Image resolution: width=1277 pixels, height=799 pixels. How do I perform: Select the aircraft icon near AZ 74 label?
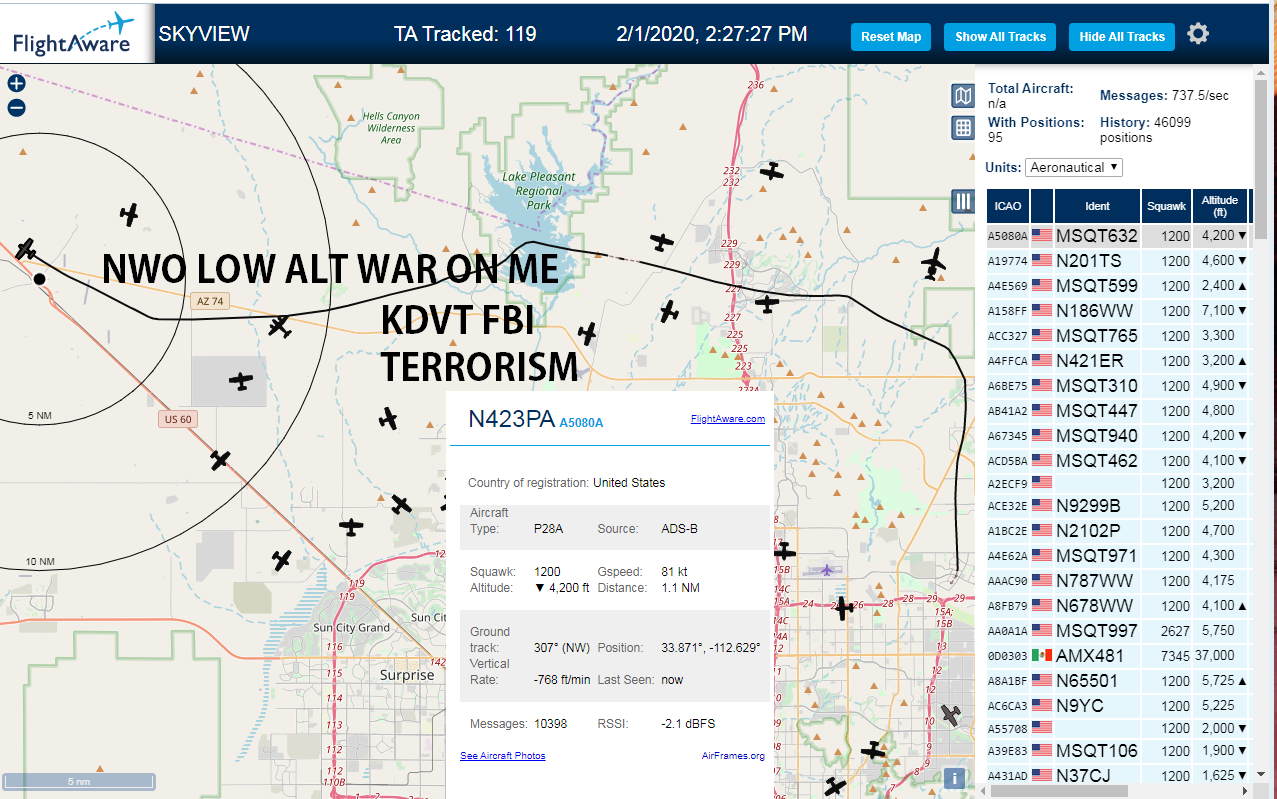tap(280, 326)
